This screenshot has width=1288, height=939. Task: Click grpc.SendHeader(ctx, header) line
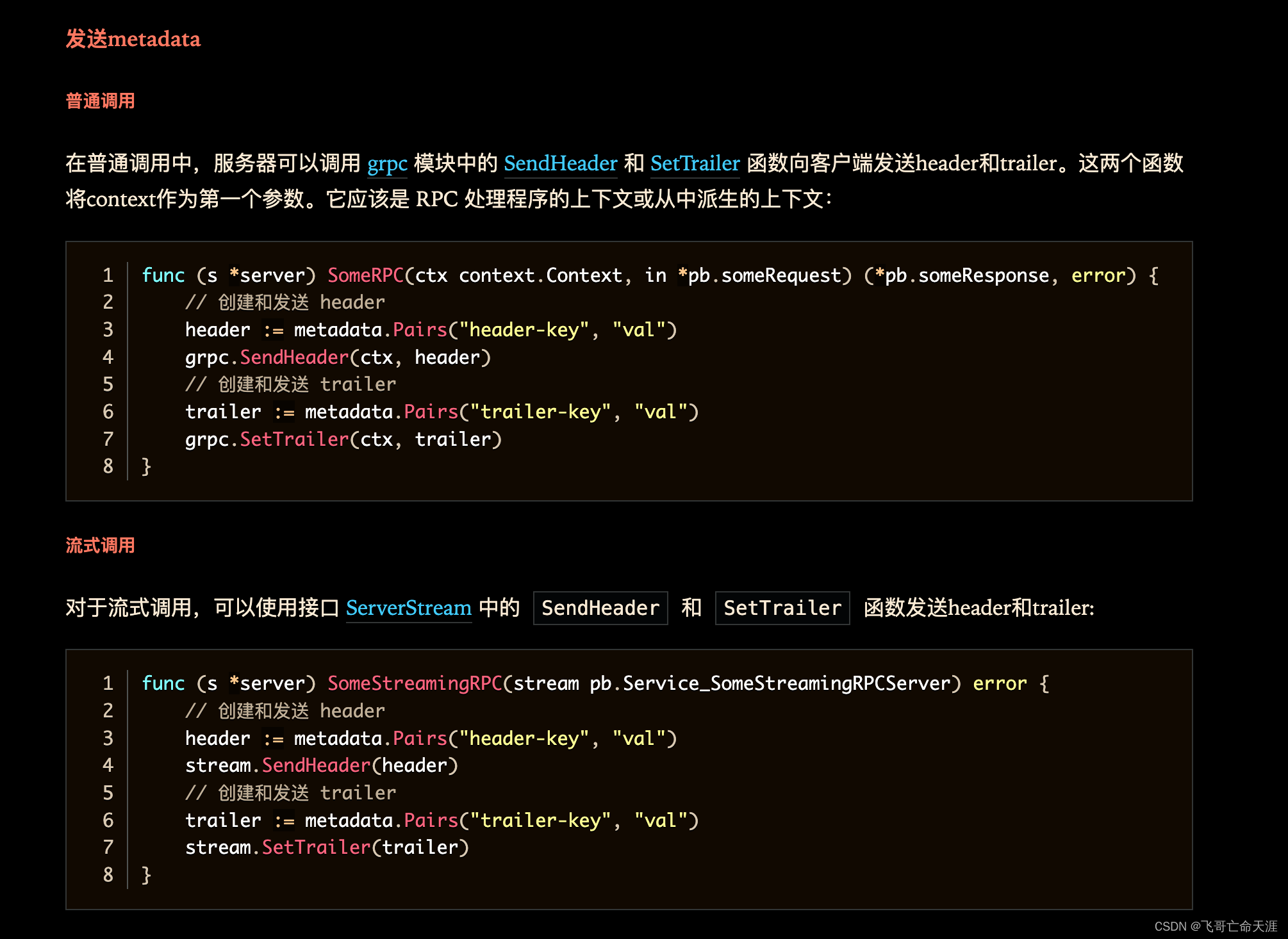tap(338, 357)
